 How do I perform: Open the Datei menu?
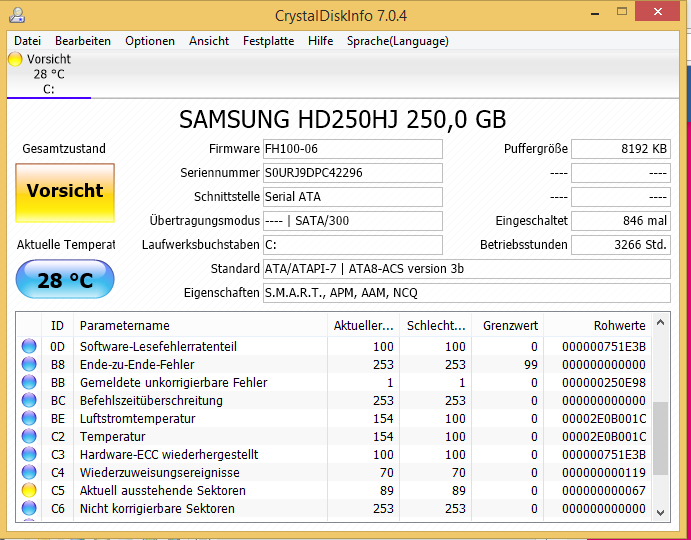27,41
